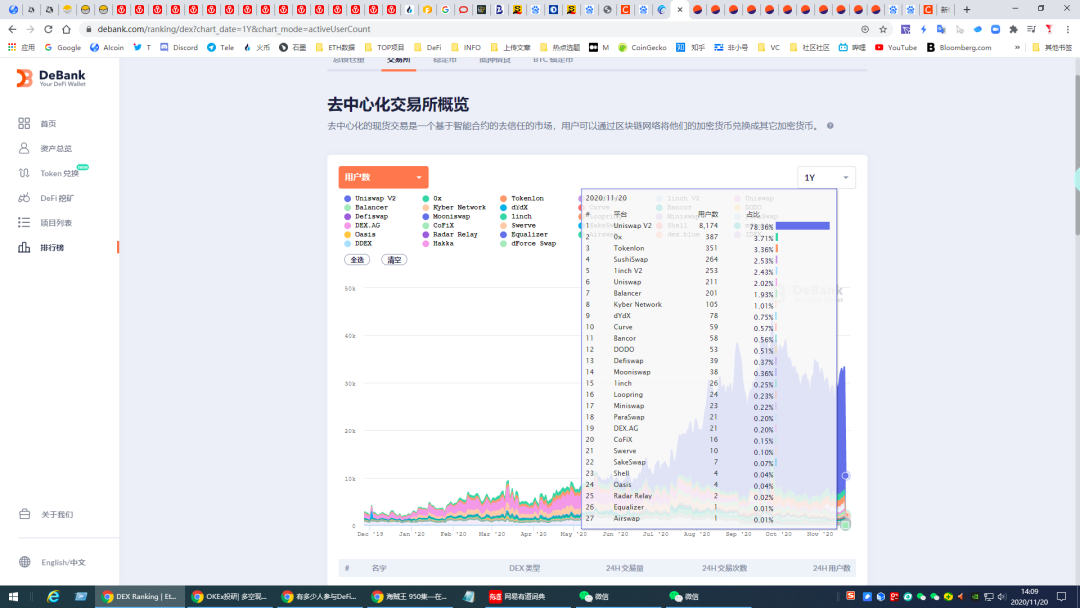Open 网易有道词典 from taskbar
This screenshot has width=1080, height=608.
coord(517,596)
